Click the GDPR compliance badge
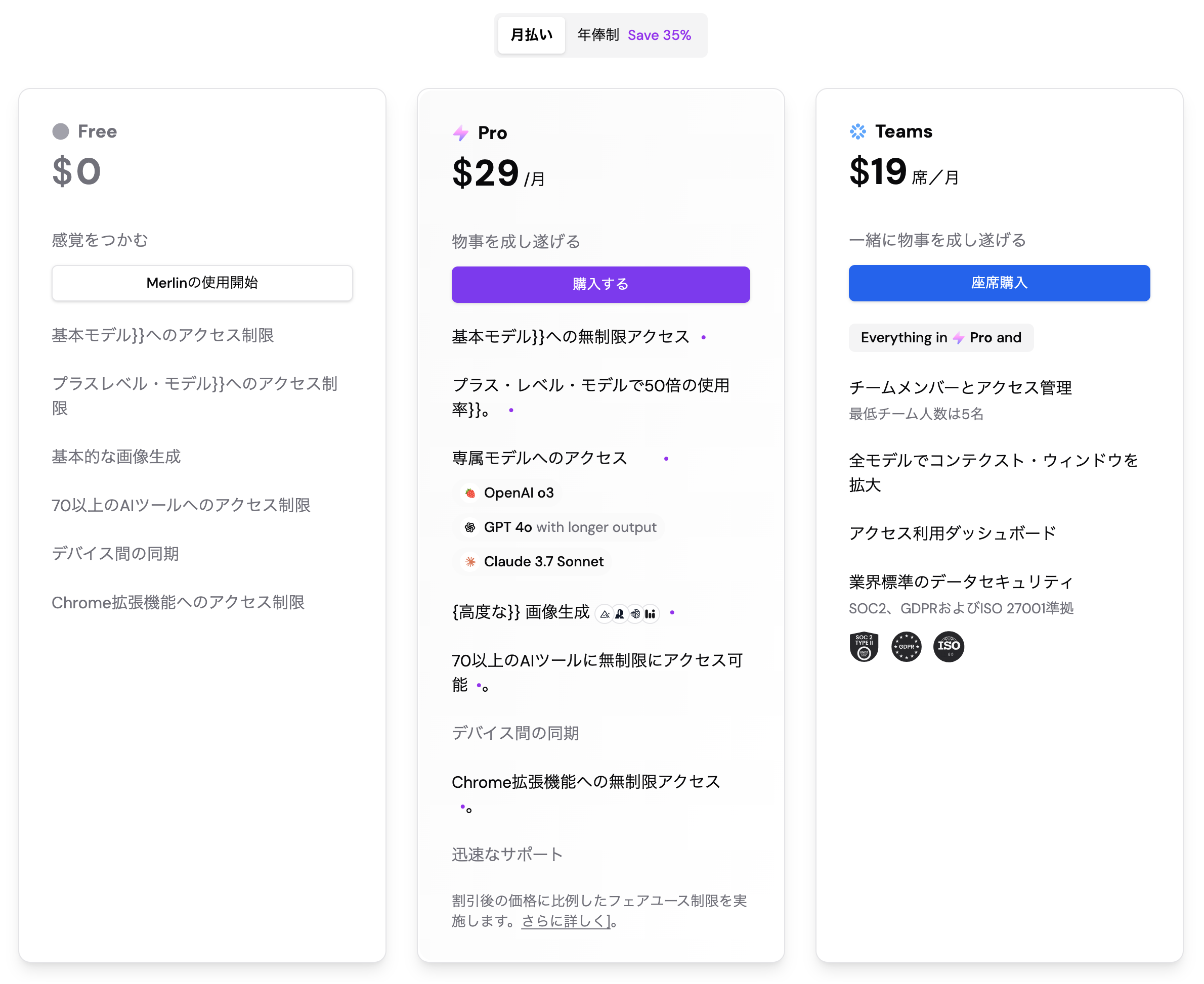 [906, 647]
